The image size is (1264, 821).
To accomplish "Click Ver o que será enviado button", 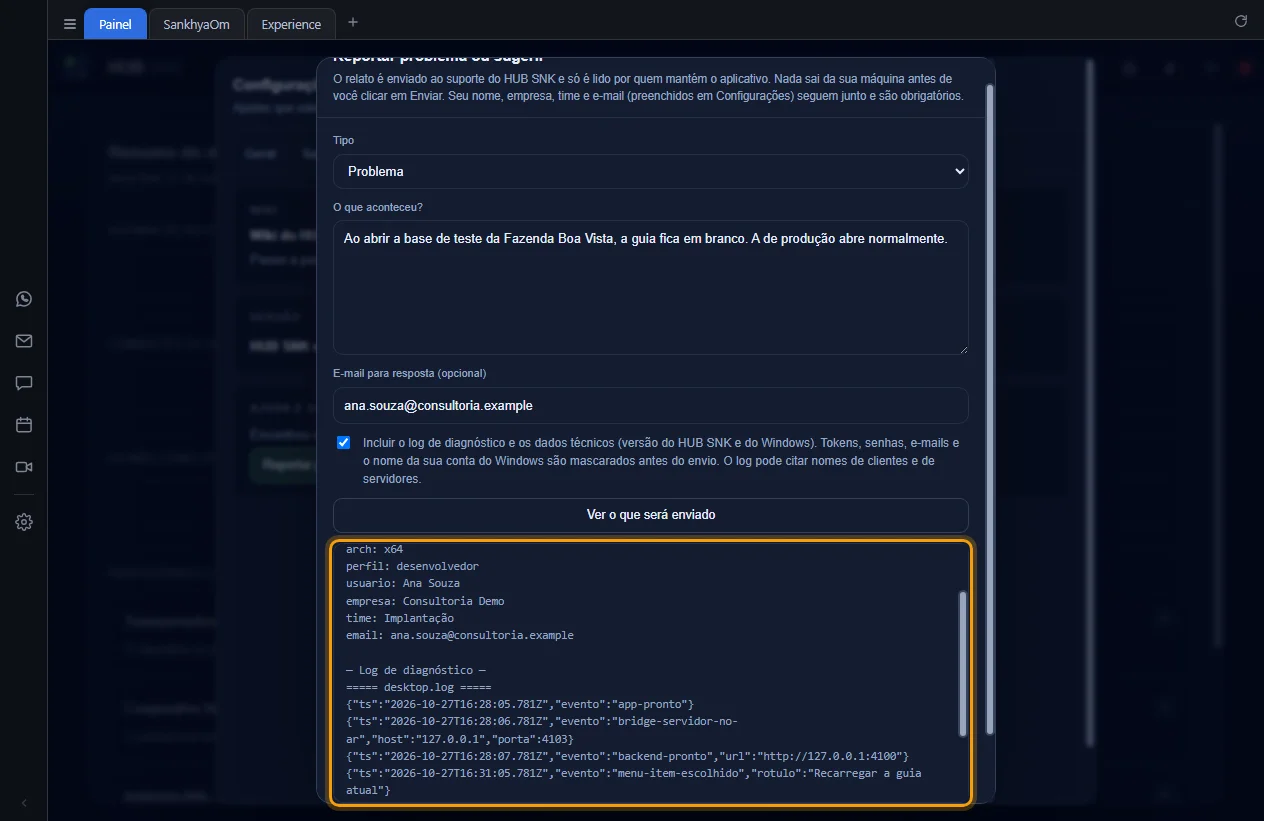I will [651, 515].
